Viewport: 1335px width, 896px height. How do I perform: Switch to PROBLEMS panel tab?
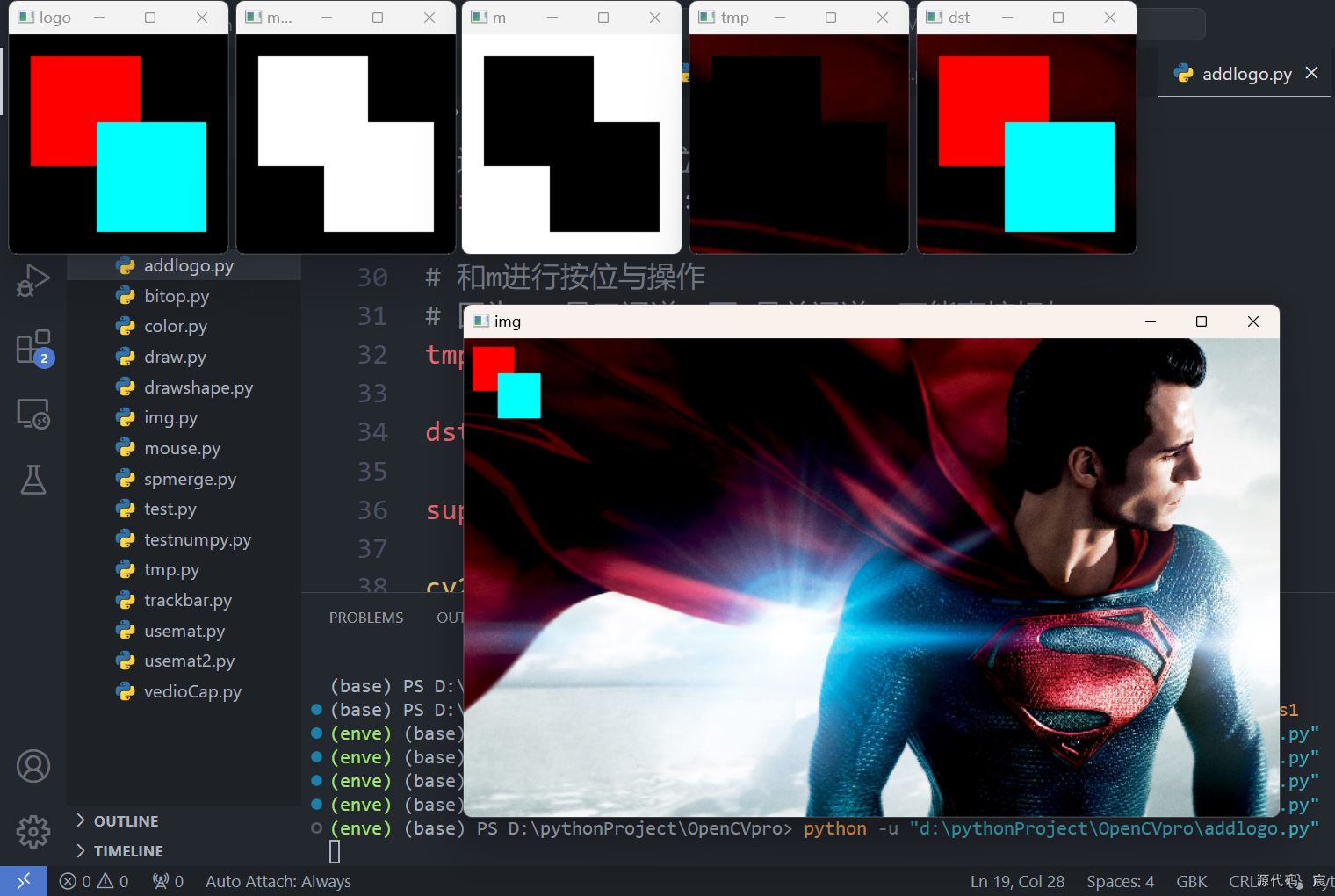[366, 618]
